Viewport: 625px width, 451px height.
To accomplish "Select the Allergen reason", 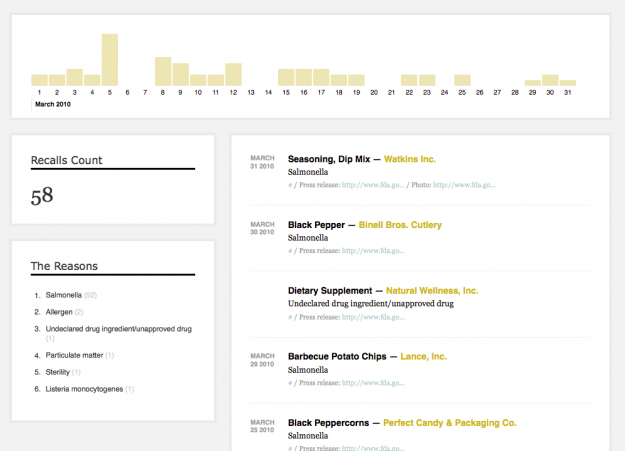I will [59, 312].
